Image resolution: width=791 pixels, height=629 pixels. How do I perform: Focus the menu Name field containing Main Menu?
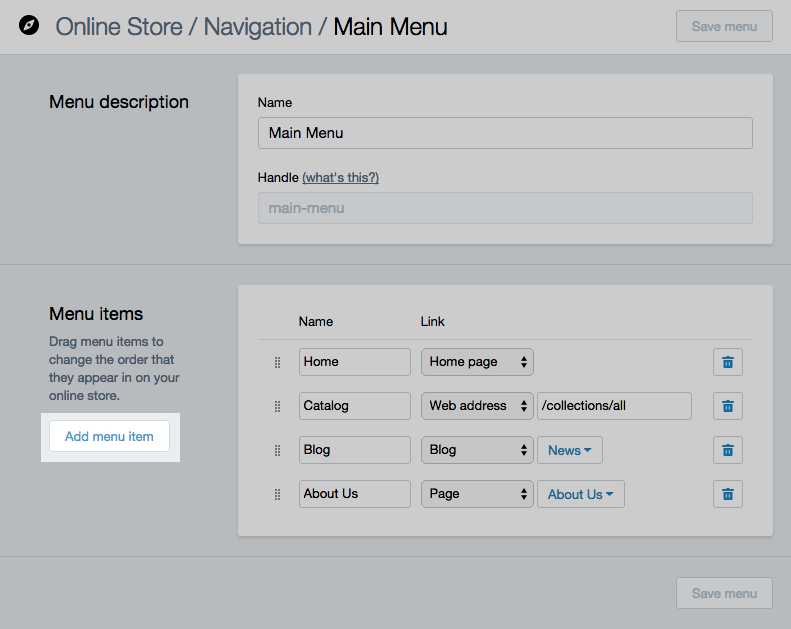point(505,133)
